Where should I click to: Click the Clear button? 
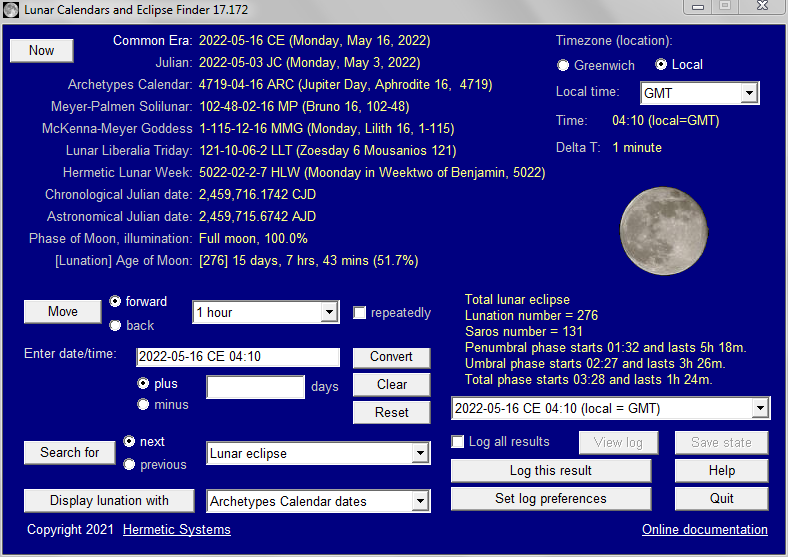[x=391, y=385]
